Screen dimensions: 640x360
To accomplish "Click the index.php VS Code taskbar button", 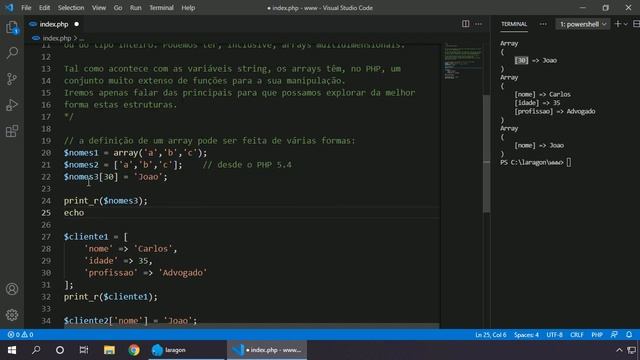I will pyautogui.click(x=267, y=350).
